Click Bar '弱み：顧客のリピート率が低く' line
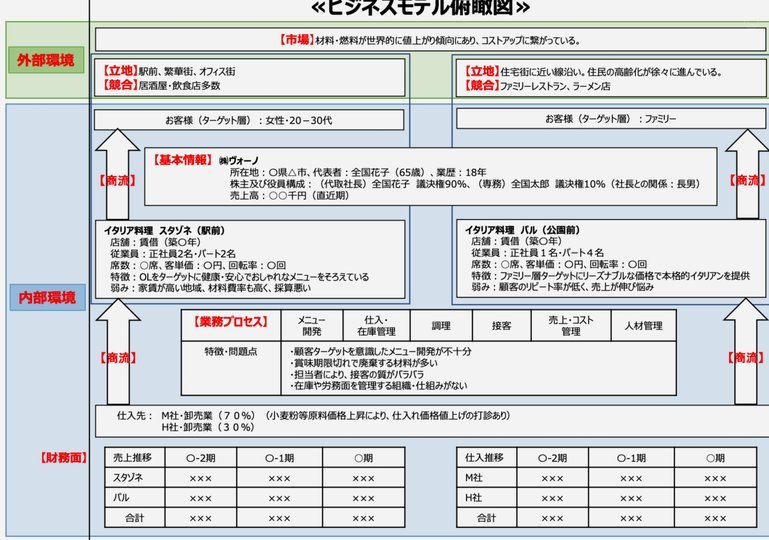 click(x=562, y=287)
